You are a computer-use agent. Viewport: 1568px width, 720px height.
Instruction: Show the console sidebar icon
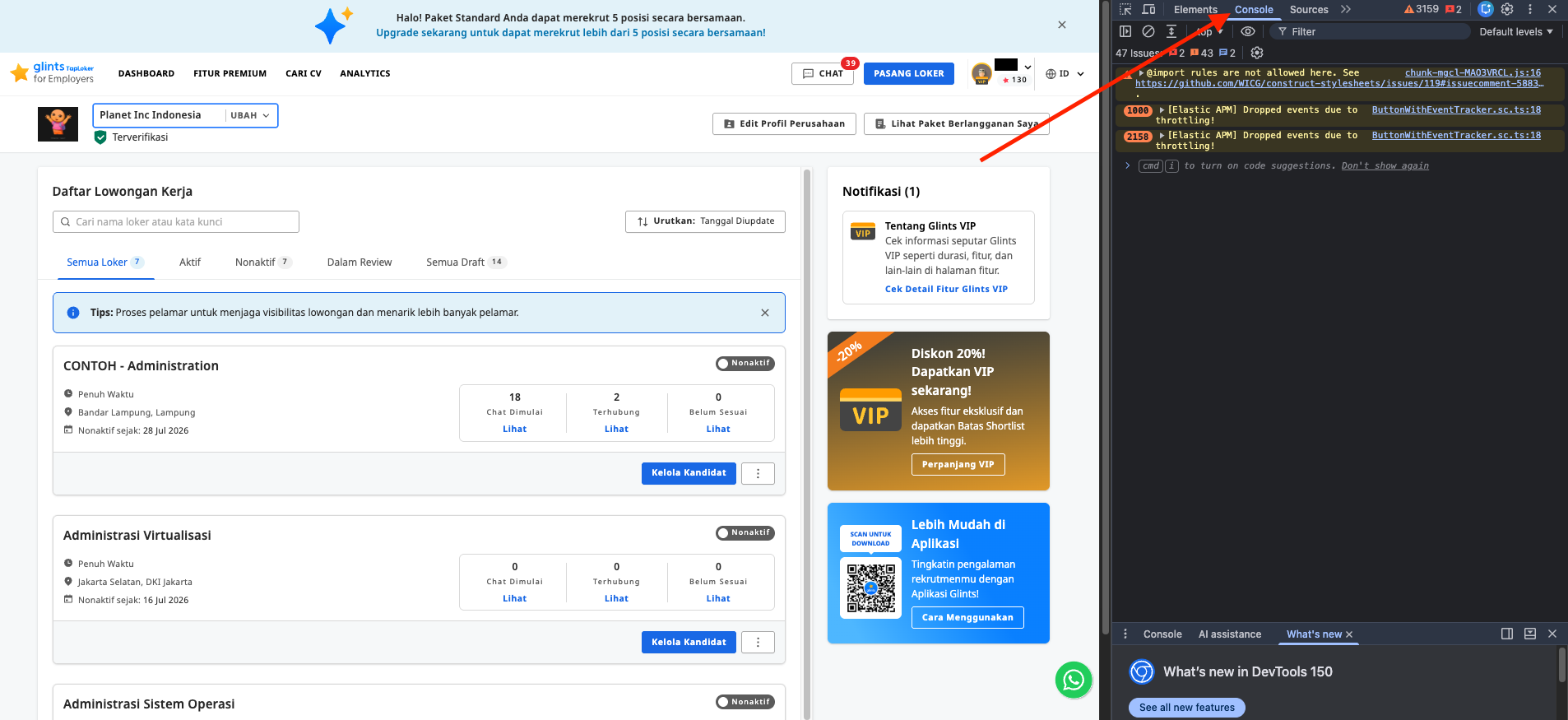coord(1125,31)
